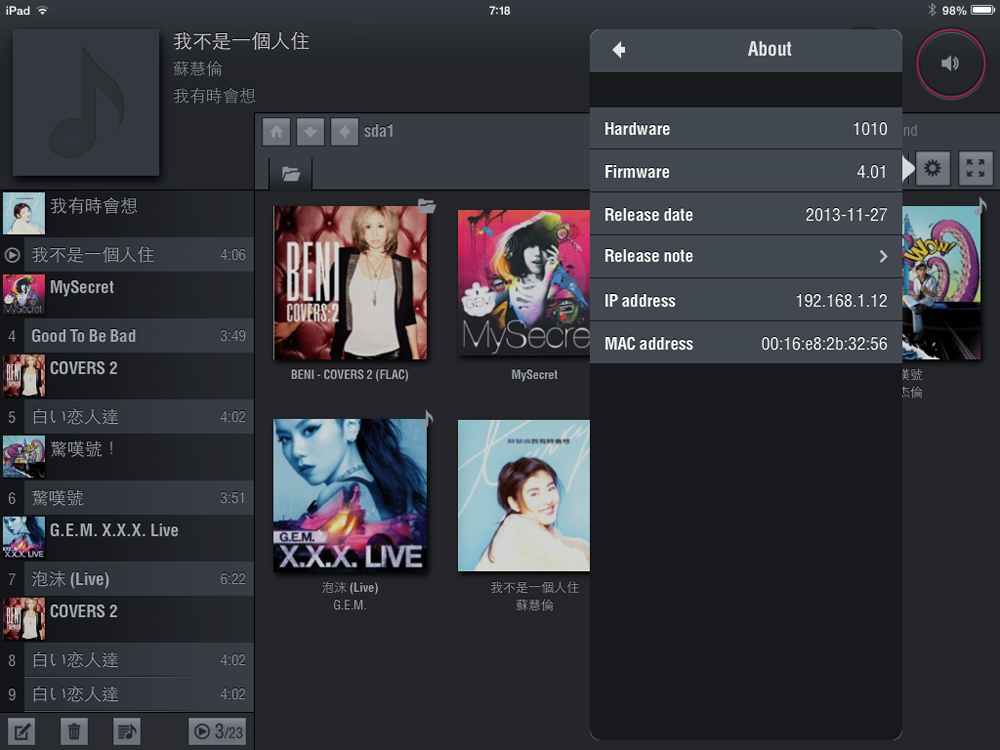Image resolution: width=1000 pixels, height=750 pixels.
Task: Click the artist name 蘇慧倫 in header
Action: [x=198, y=69]
